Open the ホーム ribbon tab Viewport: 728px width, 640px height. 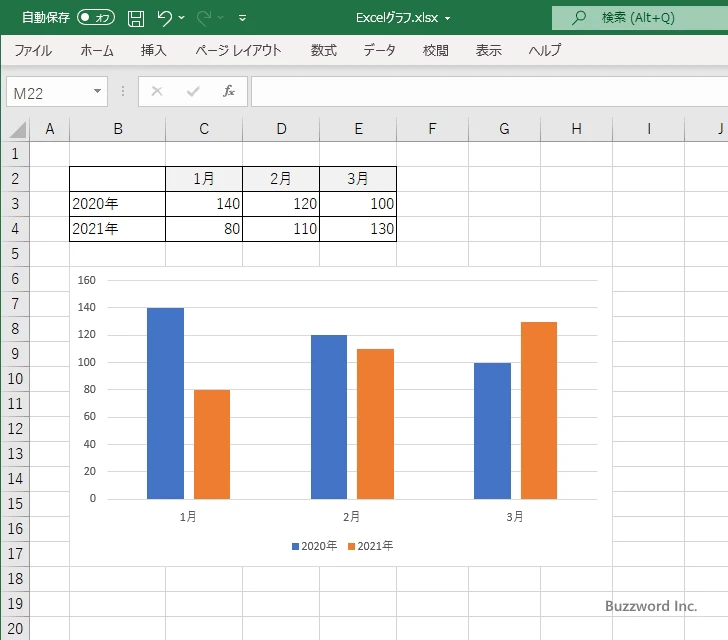coord(97,50)
